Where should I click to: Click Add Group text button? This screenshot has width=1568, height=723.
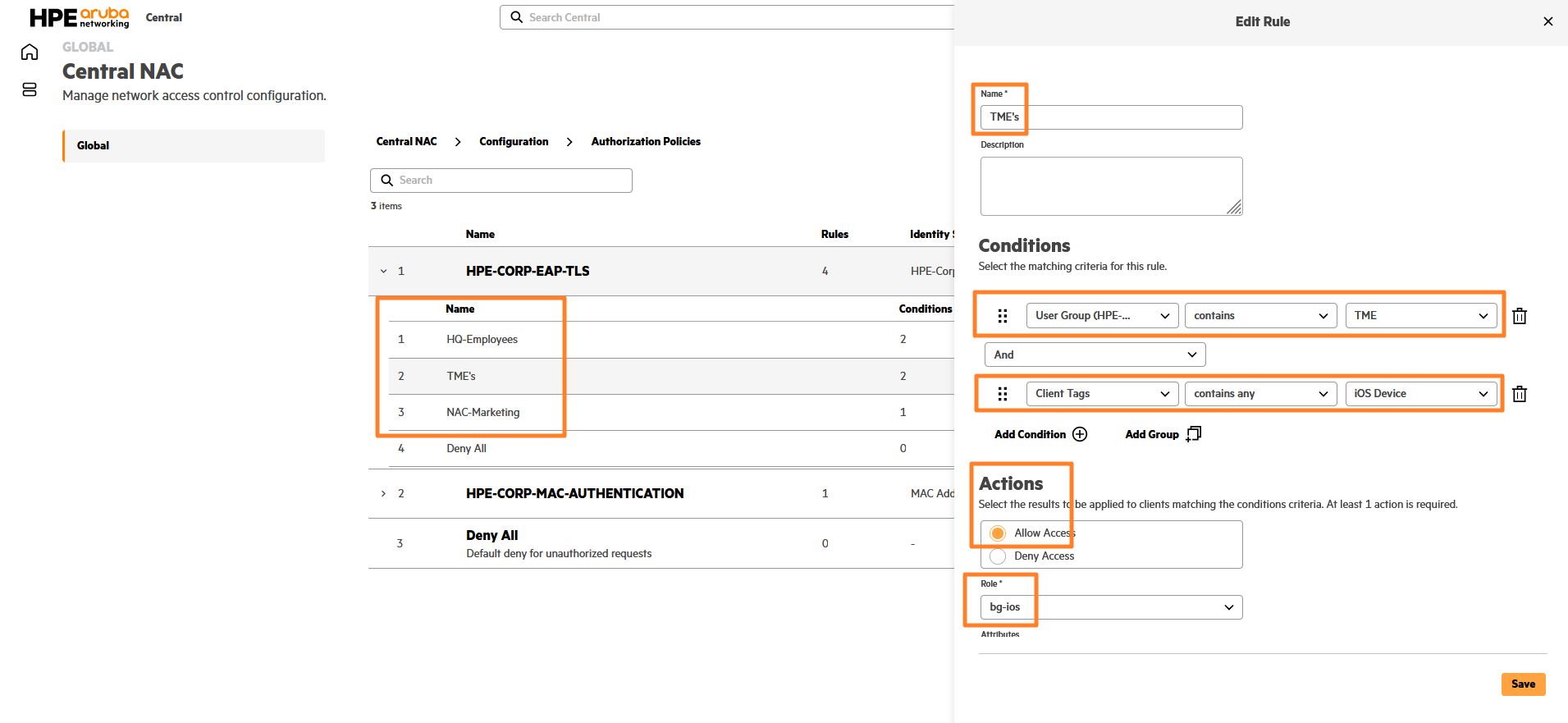[1152, 434]
